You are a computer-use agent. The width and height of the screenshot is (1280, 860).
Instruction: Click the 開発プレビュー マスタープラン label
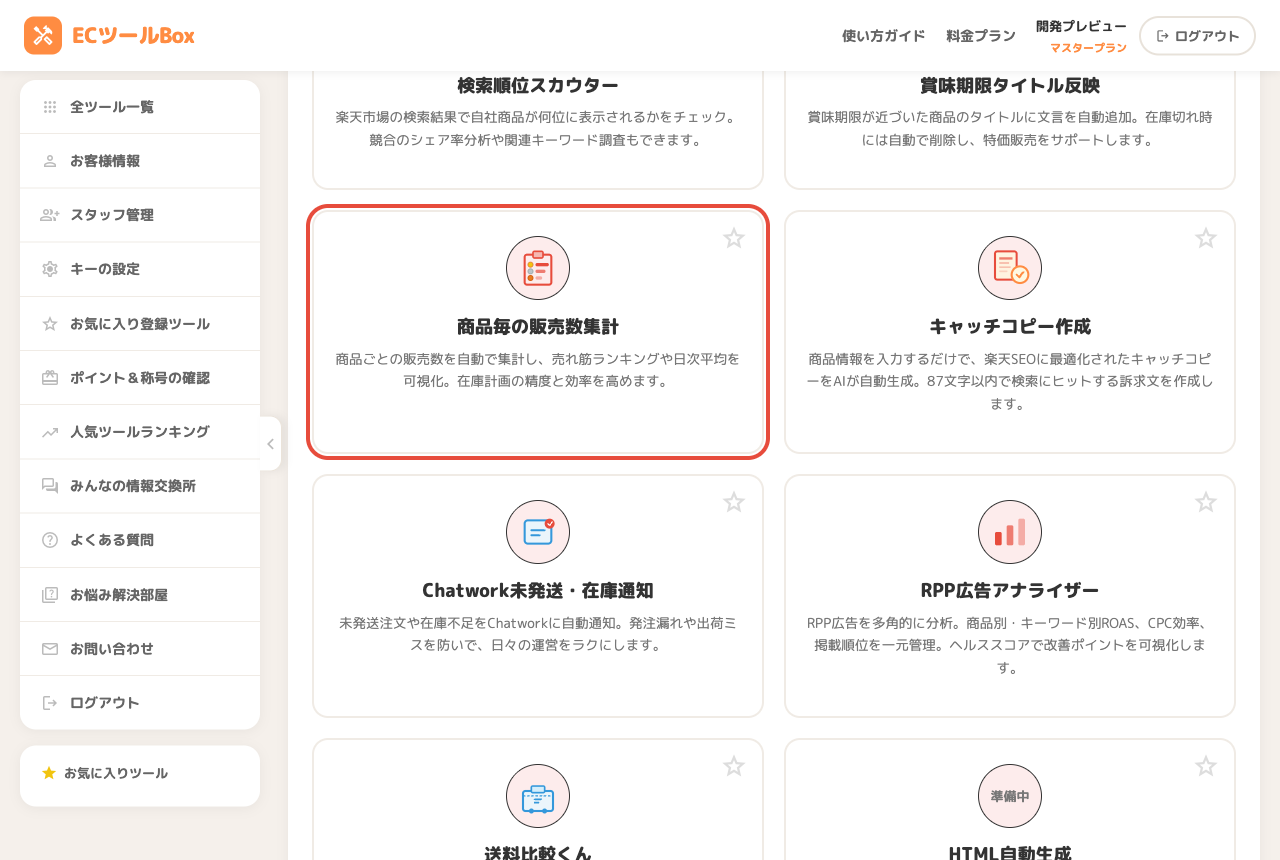coord(1081,36)
